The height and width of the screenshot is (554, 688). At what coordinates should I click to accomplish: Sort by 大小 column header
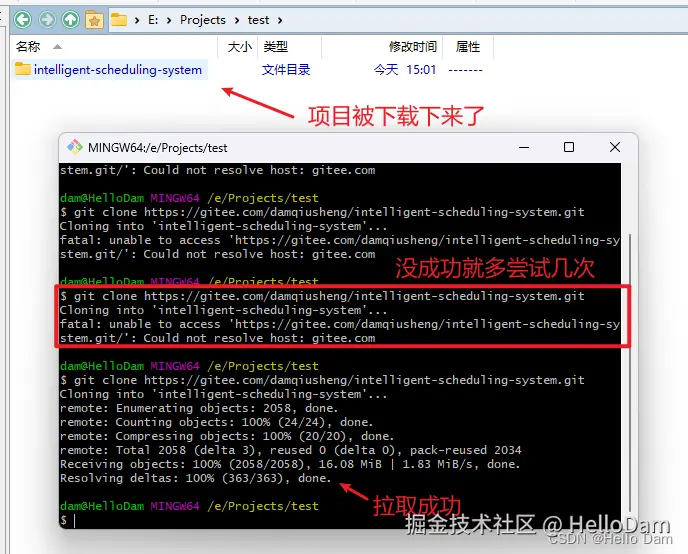click(x=240, y=46)
